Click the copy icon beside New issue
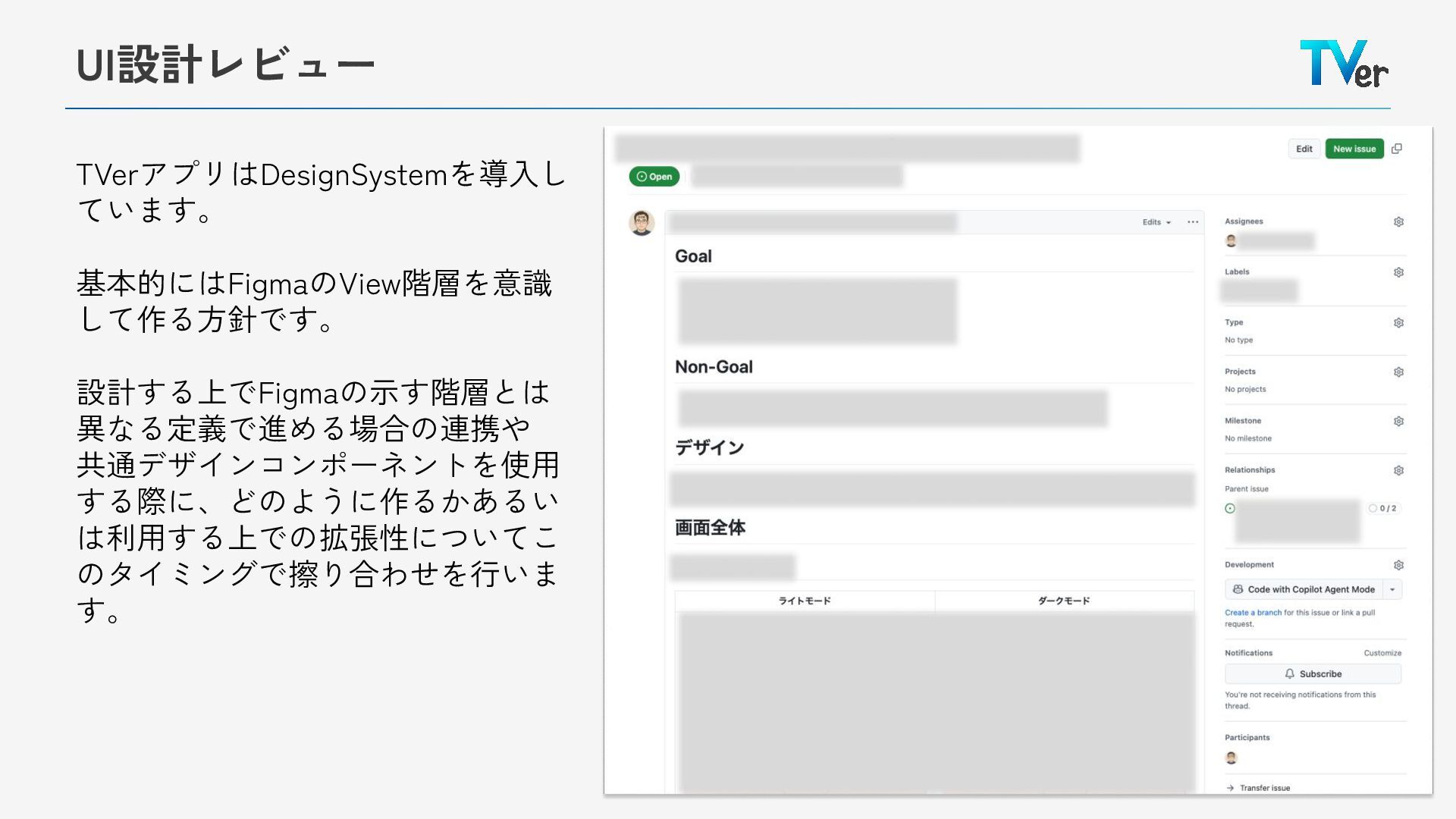This screenshot has width=1456, height=819. coord(1397,149)
